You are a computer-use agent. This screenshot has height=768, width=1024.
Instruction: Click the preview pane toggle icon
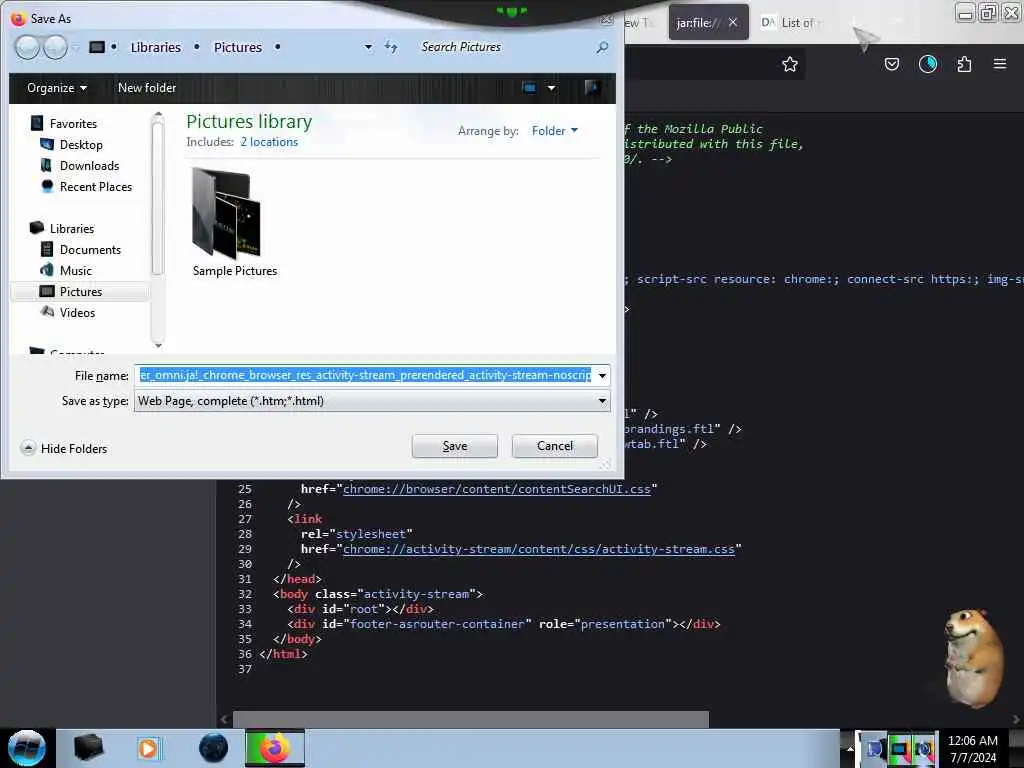592,88
